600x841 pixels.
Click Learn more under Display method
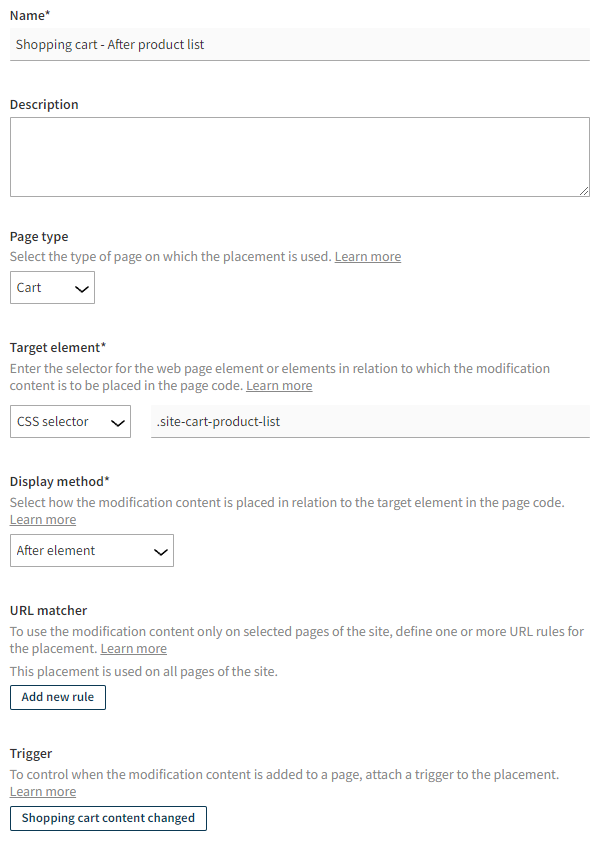[x=42, y=519]
